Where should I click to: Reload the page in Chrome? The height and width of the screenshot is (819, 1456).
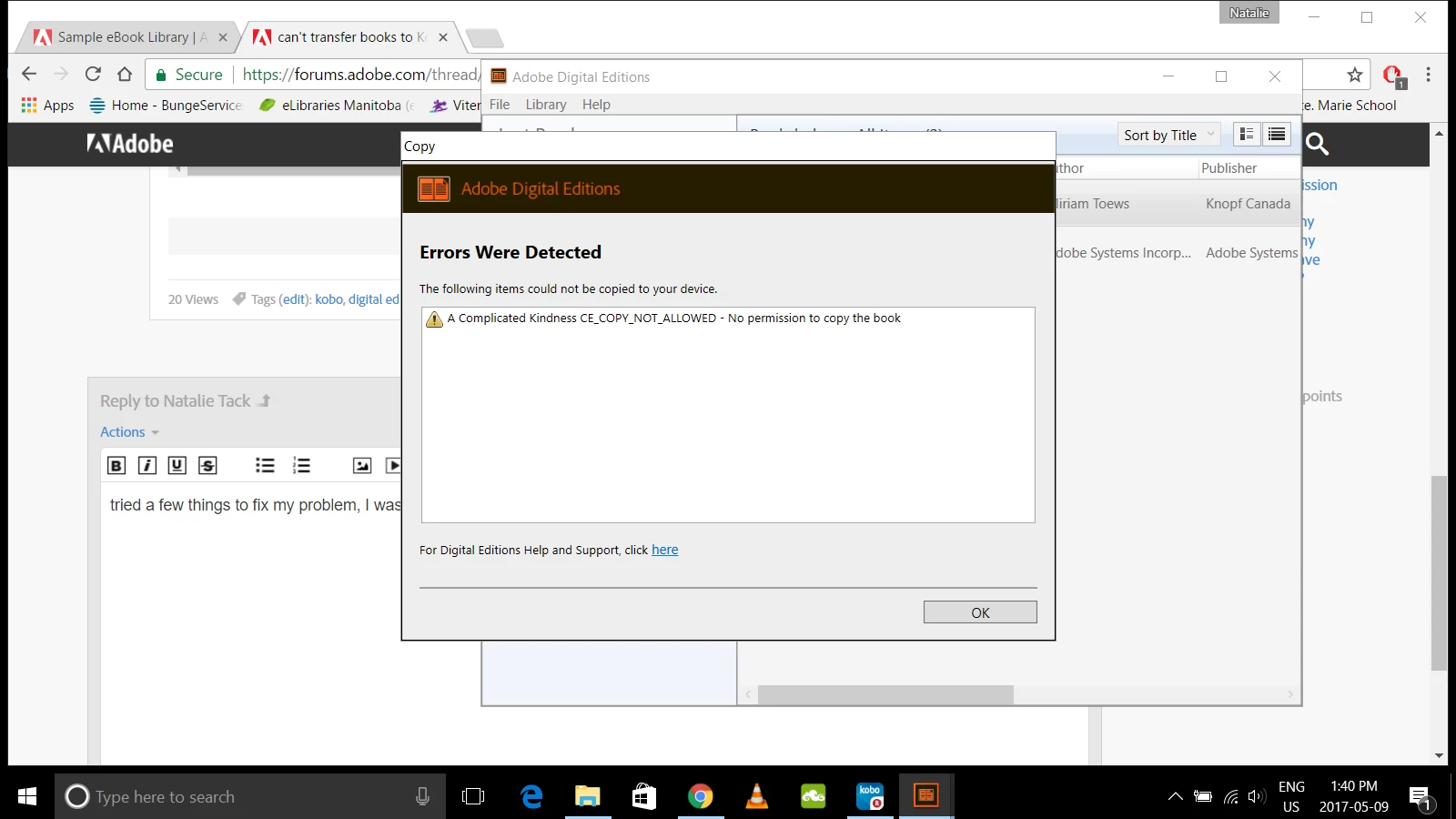click(x=93, y=74)
